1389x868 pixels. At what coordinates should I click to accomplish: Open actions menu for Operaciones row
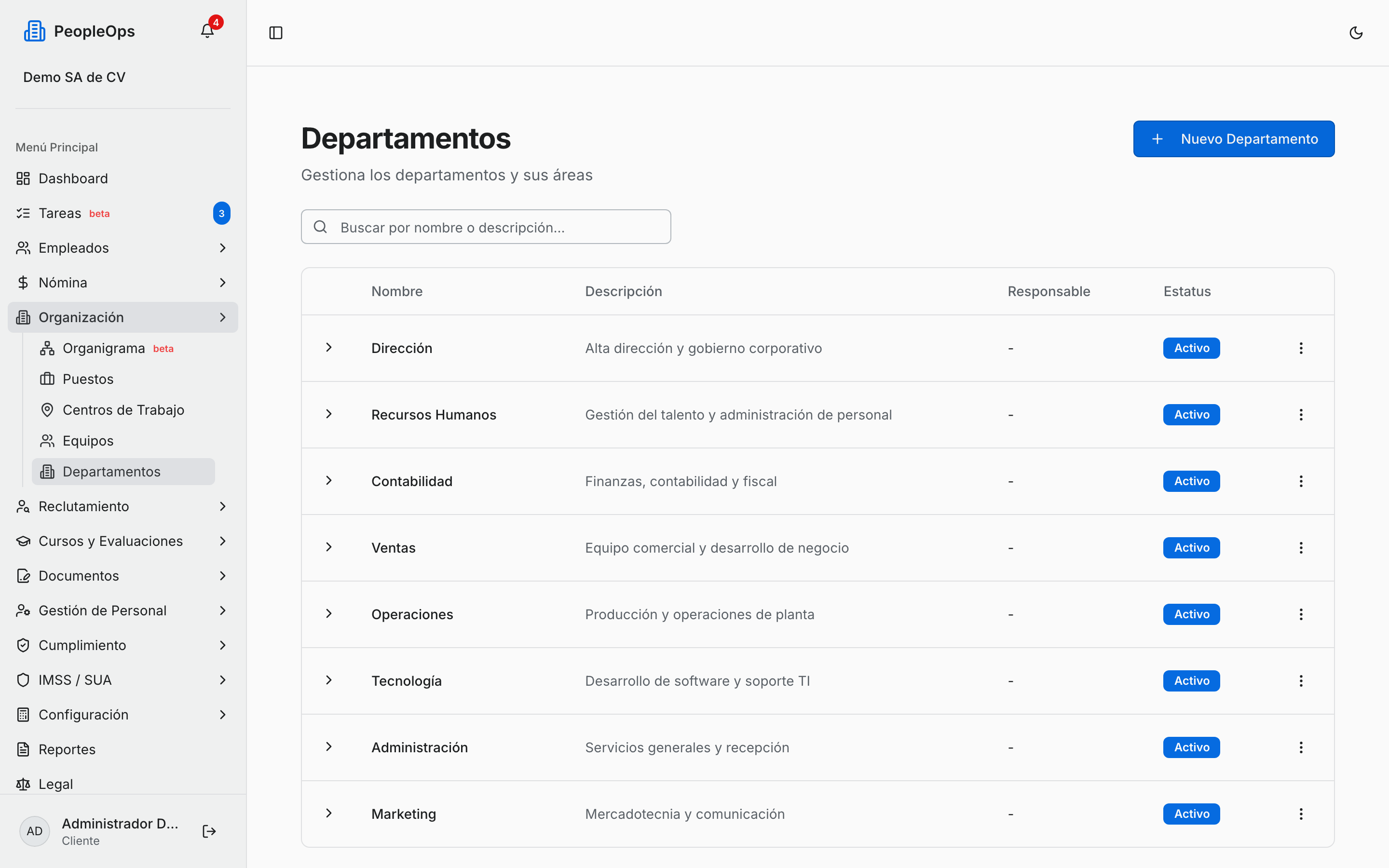click(1301, 614)
